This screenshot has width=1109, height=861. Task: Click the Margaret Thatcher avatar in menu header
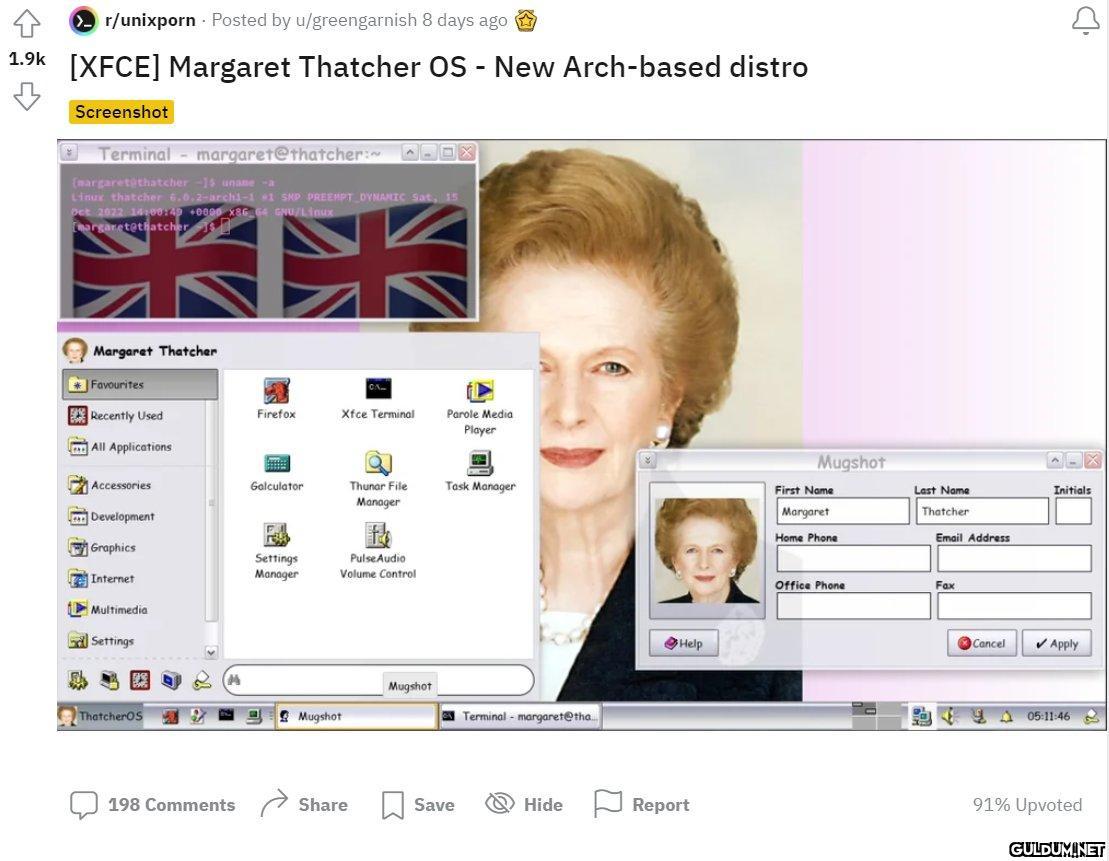click(x=75, y=349)
